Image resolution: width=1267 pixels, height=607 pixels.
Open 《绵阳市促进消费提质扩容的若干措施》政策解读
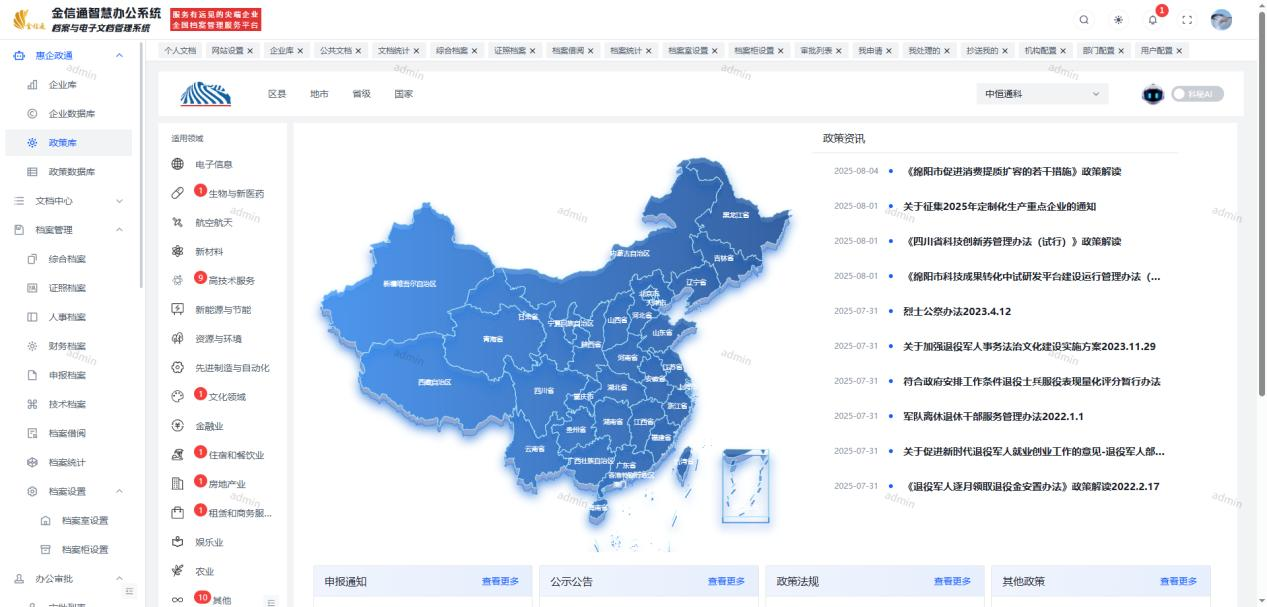1012,171
